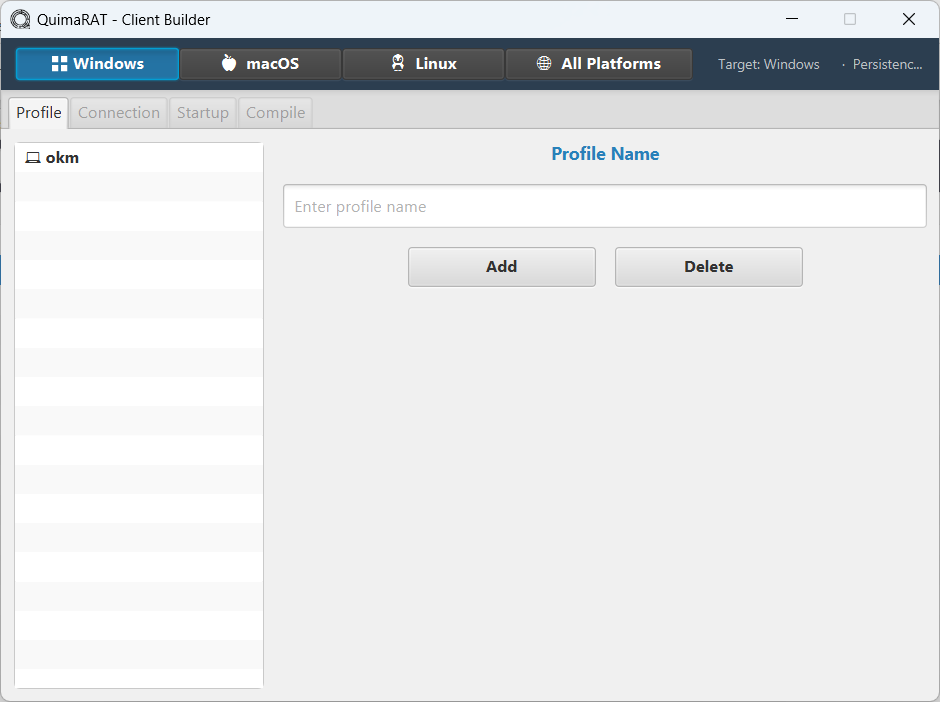Select the macOS build target
940x702 pixels.
tap(260, 62)
